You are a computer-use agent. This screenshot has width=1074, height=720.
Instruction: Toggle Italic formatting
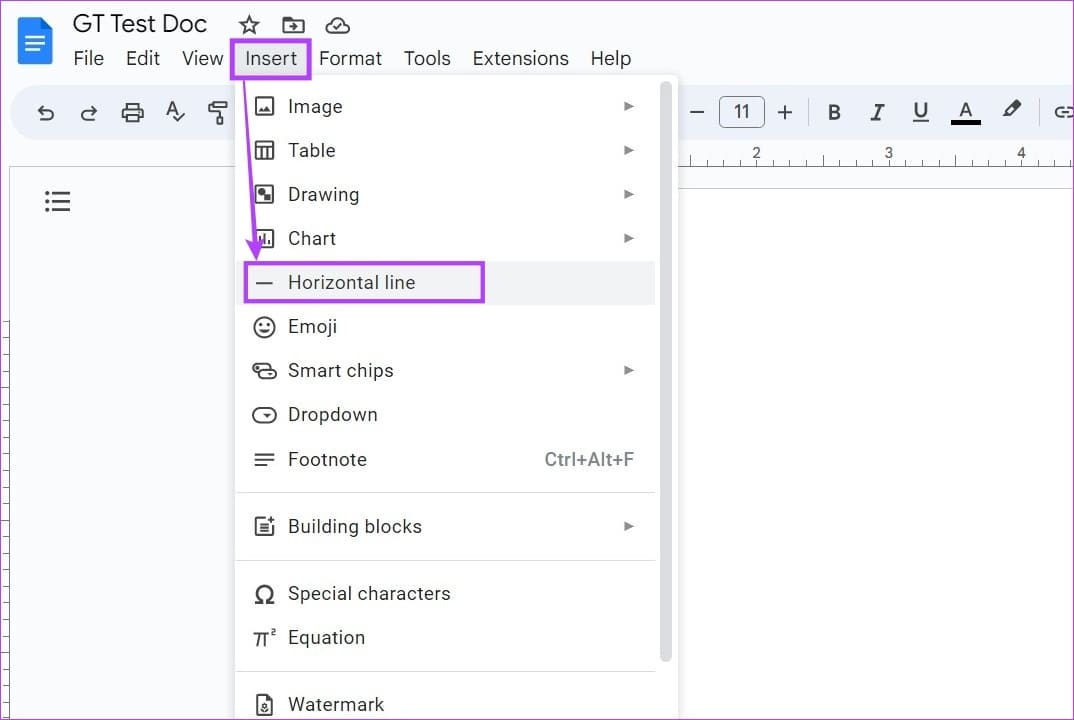(877, 112)
